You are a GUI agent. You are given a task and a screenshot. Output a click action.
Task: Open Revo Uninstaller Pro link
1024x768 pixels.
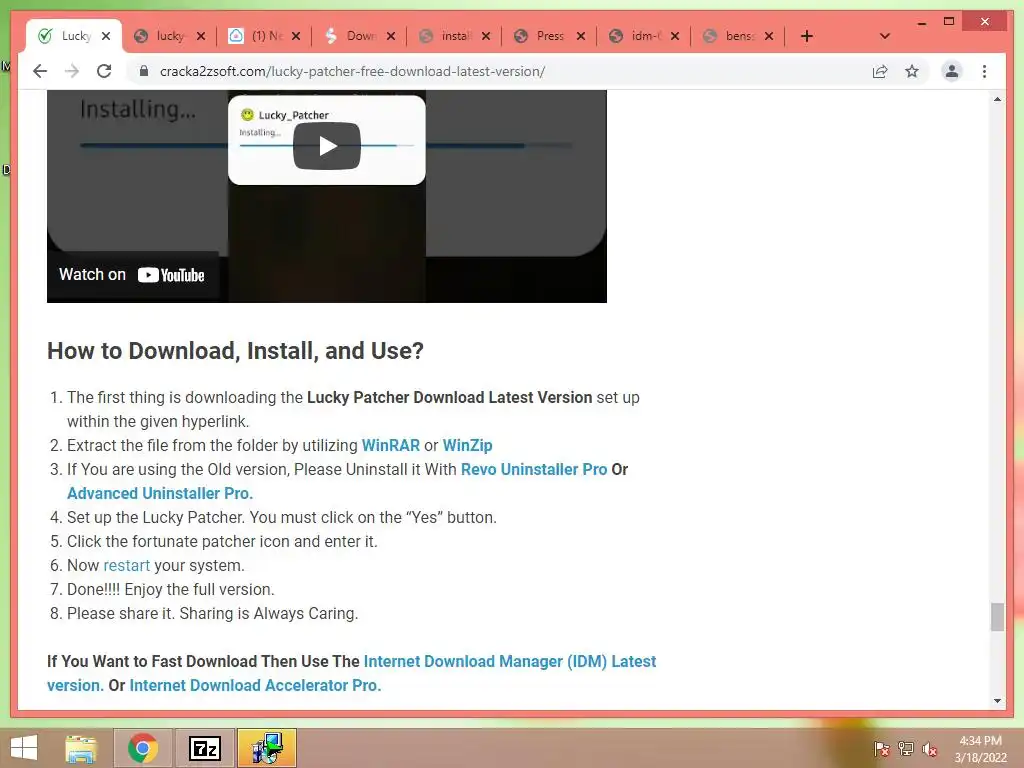(x=534, y=470)
